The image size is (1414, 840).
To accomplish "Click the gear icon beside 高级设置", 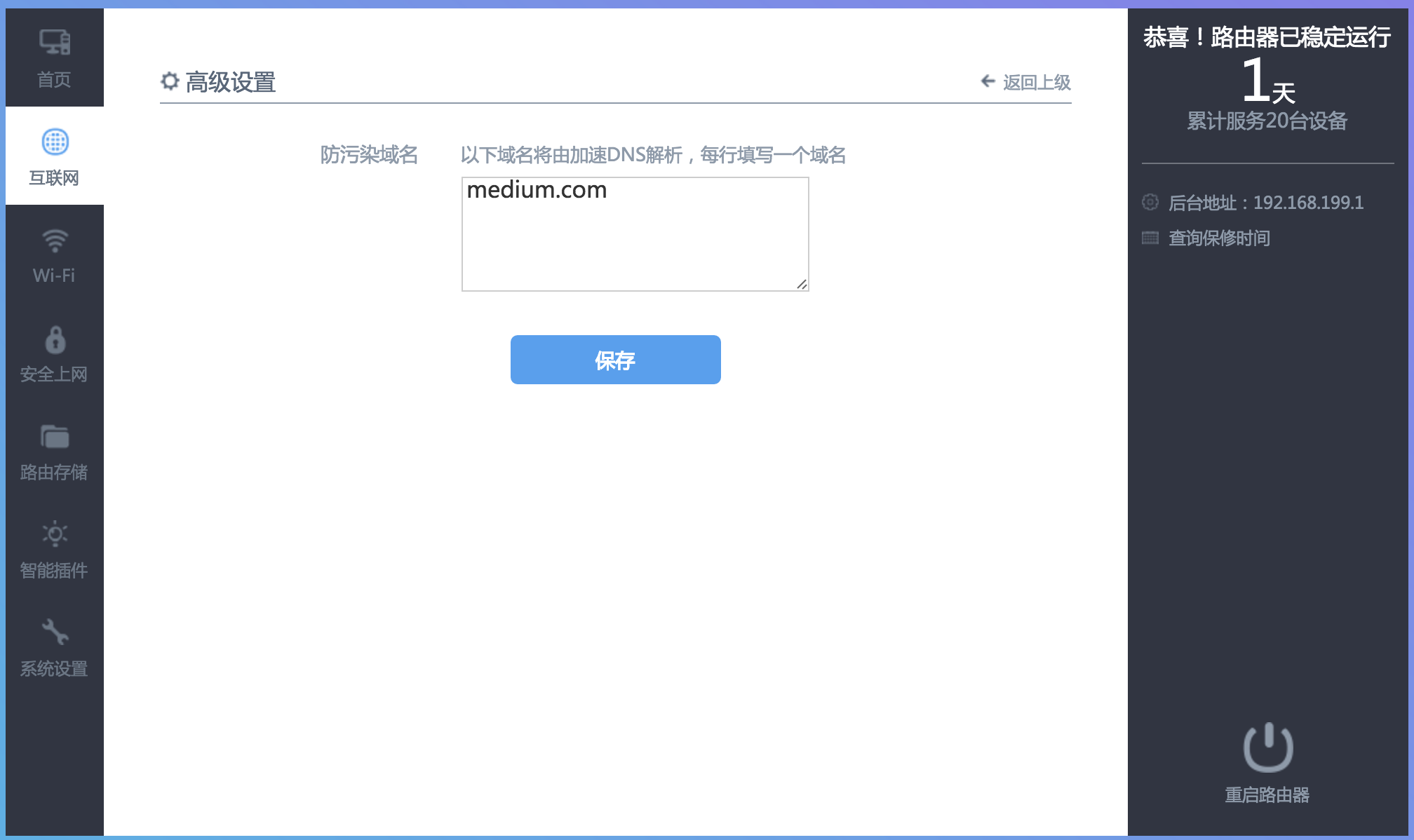I will pyautogui.click(x=170, y=81).
